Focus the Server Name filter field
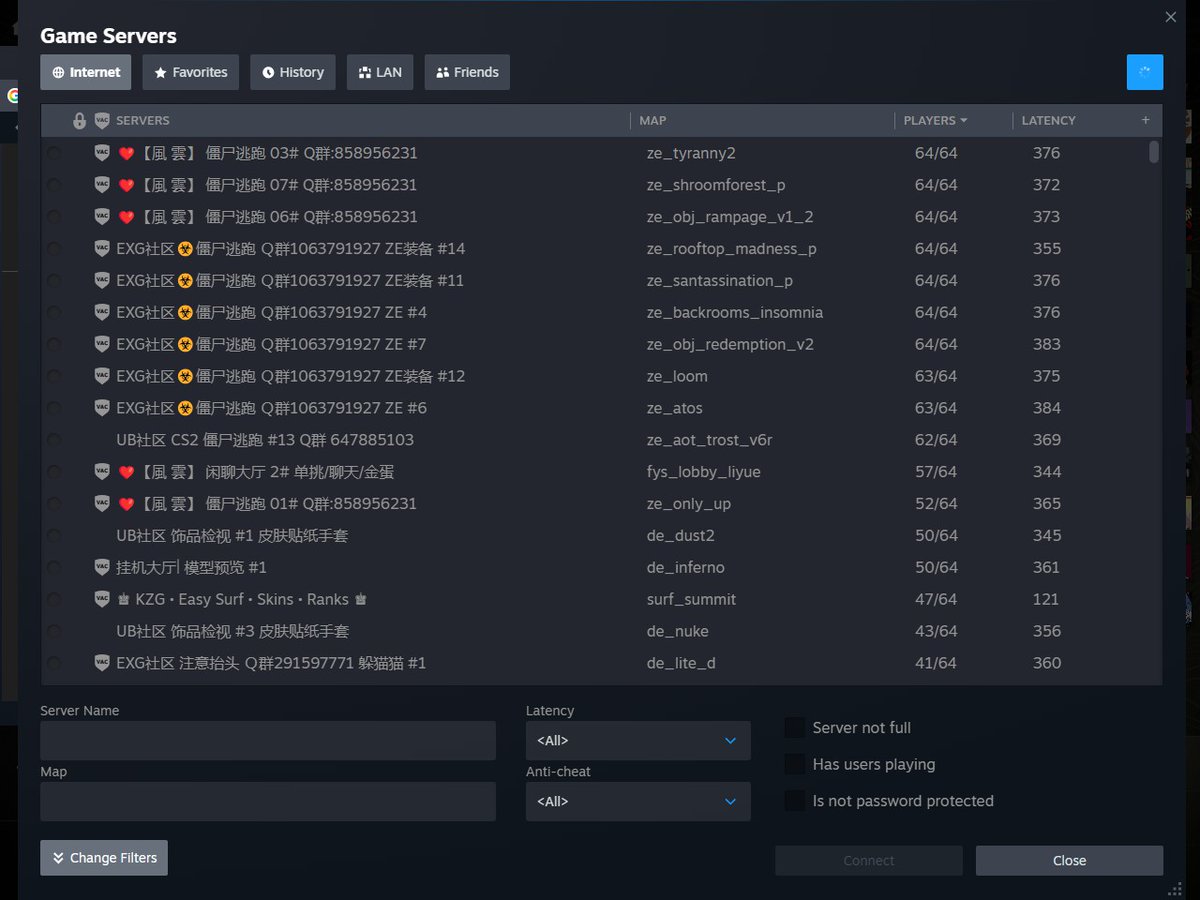Viewport: 1200px width, 900px height. click(x=268, y=741)
